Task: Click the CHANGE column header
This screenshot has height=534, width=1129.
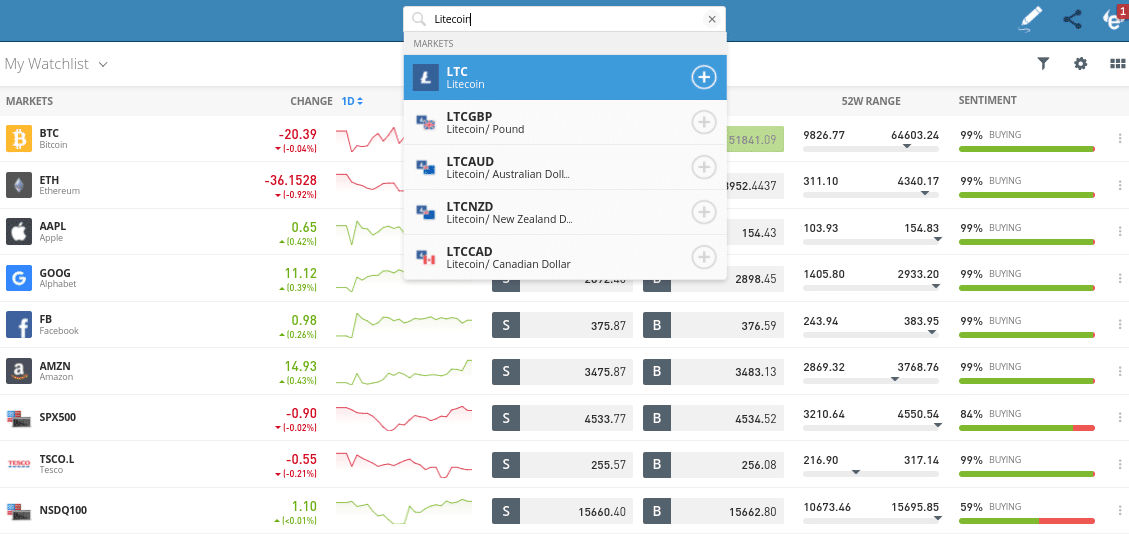Action: coord(311,101)
